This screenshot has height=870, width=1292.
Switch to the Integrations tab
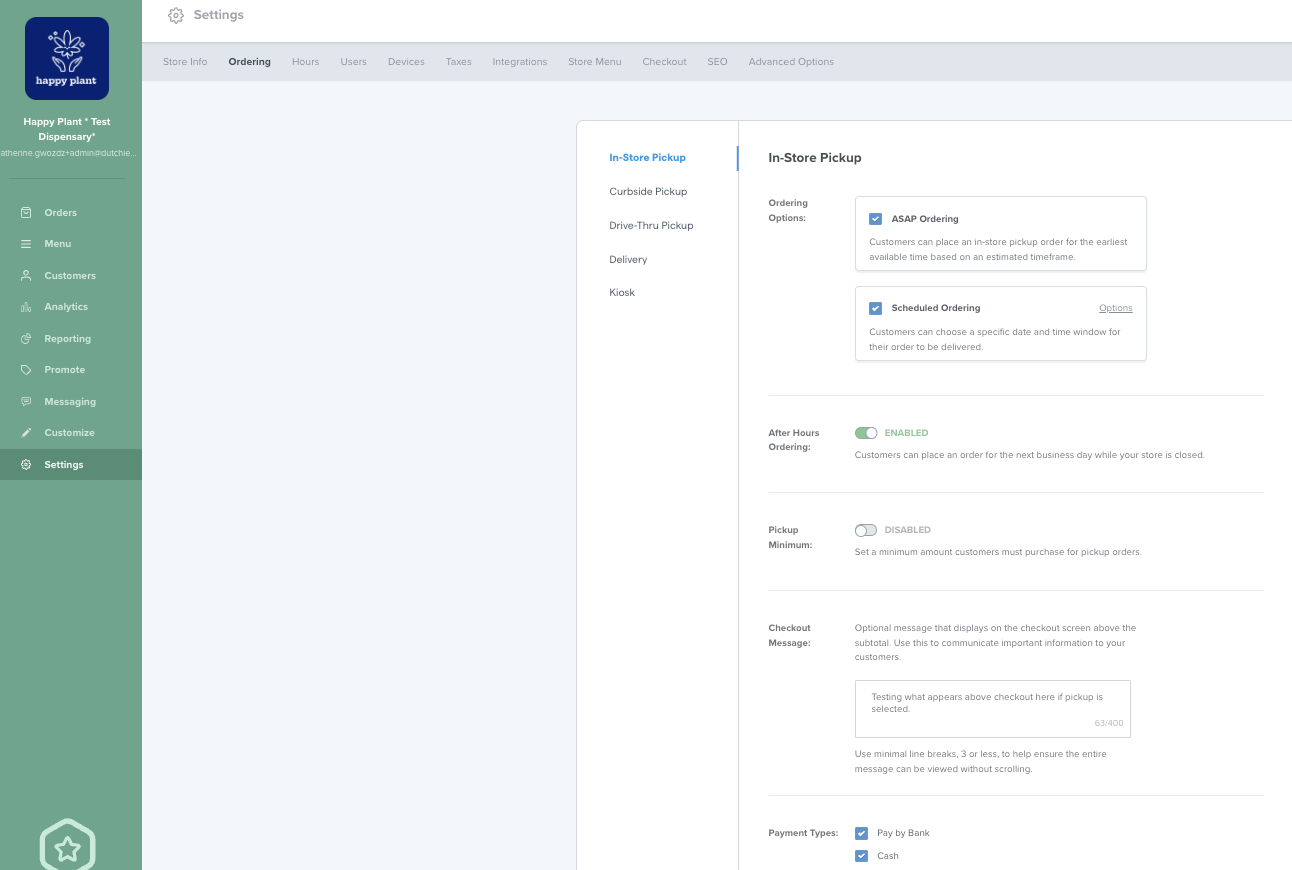[520, 62]
